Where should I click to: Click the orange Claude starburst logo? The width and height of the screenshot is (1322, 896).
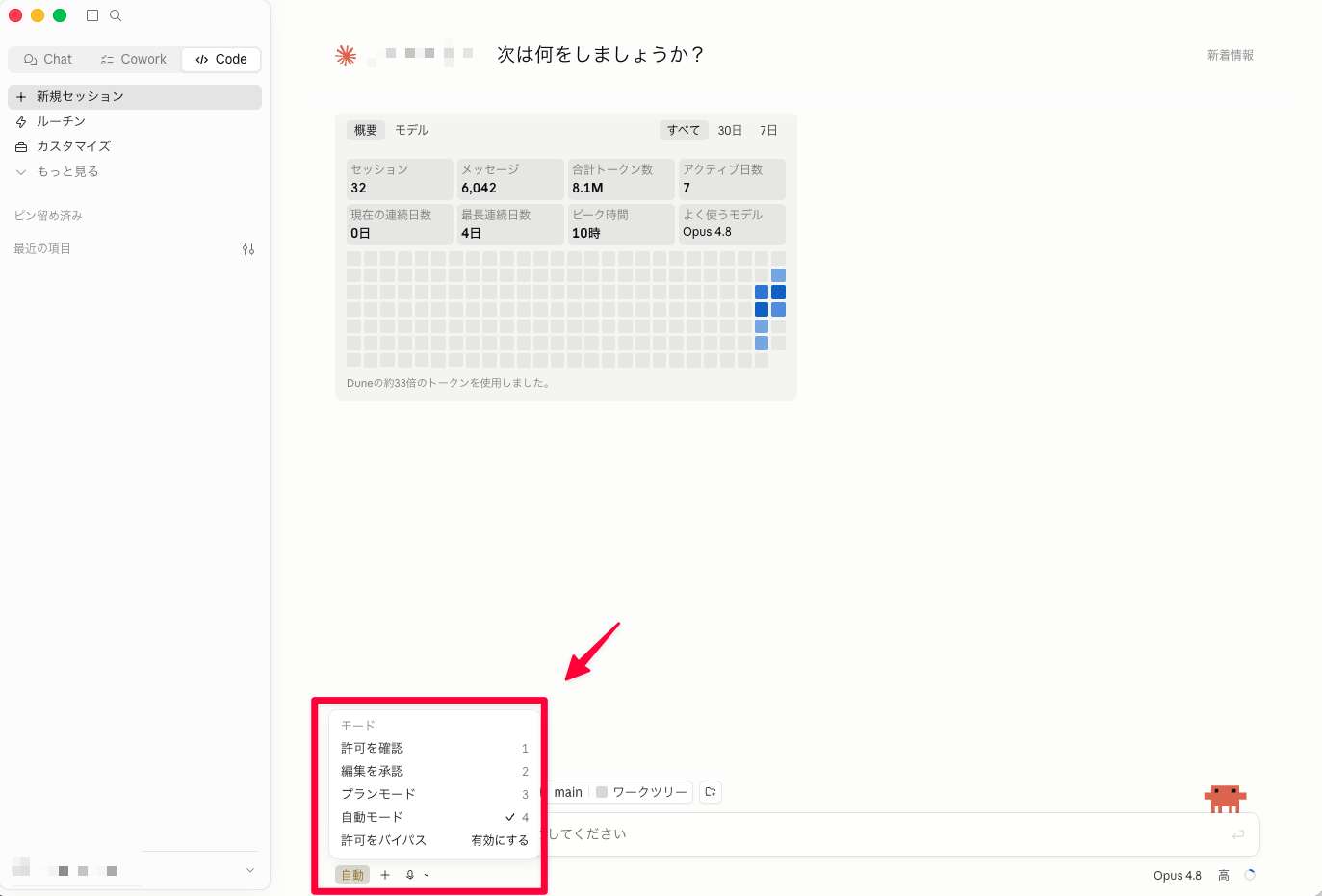[346, 56]
